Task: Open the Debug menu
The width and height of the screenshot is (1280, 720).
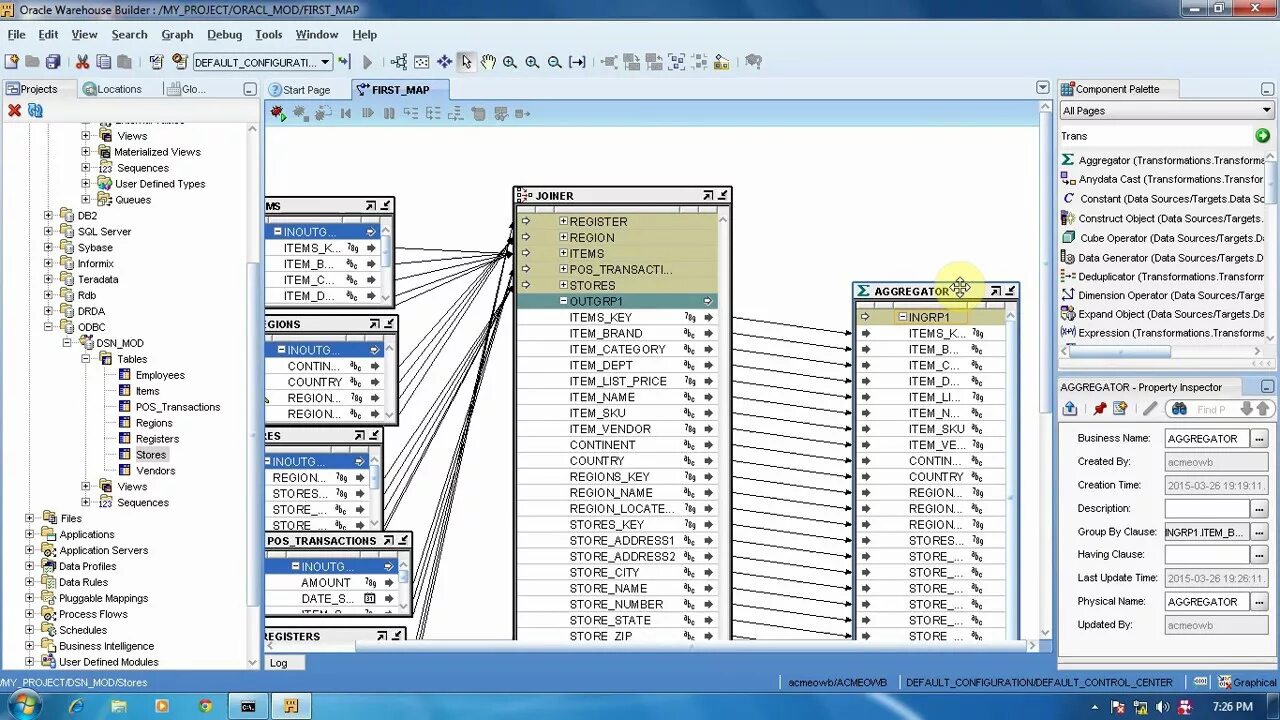Action: coord(224,34)
